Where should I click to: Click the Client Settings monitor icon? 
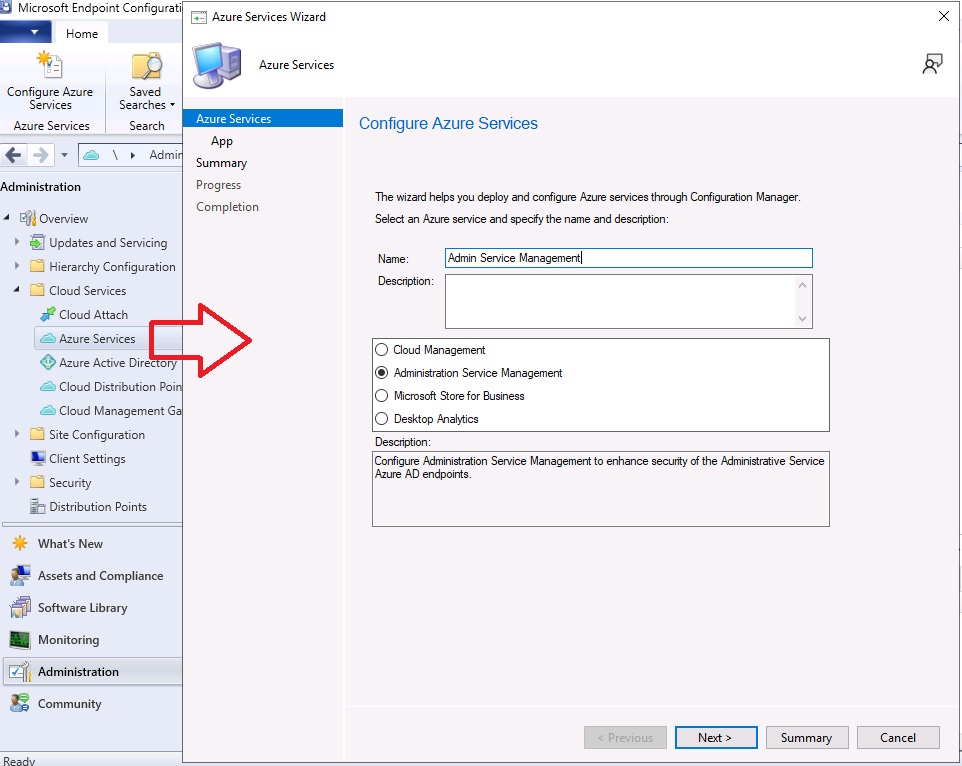click(37, 458)
